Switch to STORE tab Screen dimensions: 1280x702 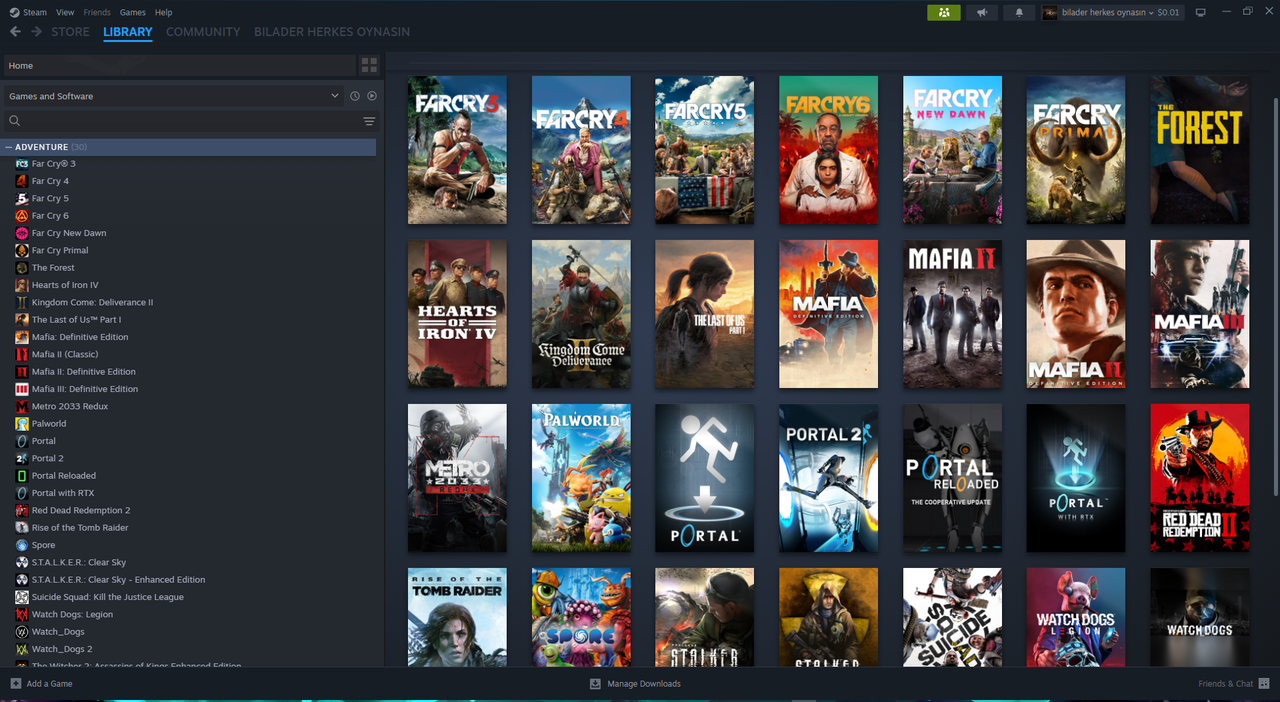point(70,32)
